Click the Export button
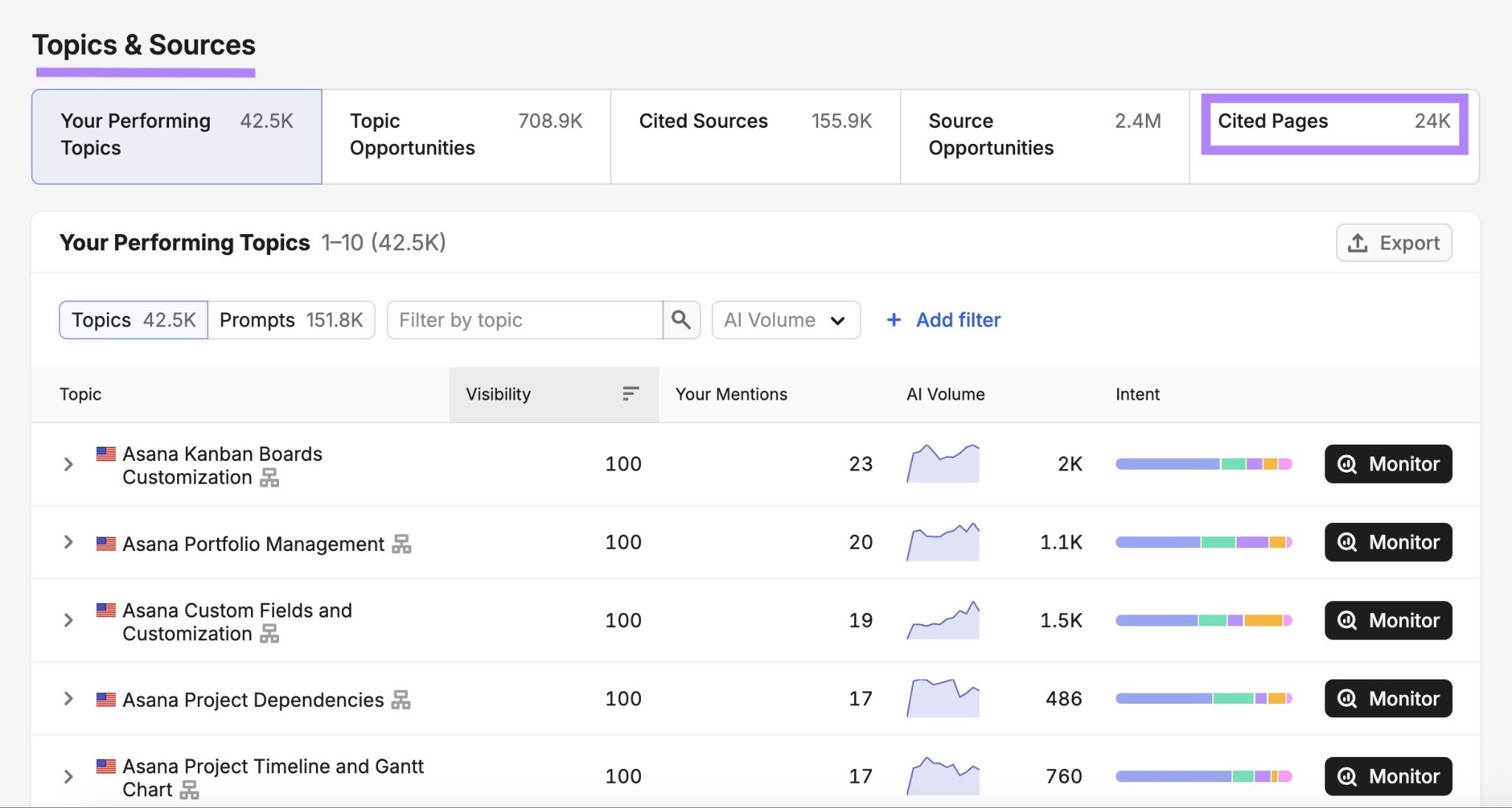The height and width of the screenshot is (808, 1512). click(1394, 243)
